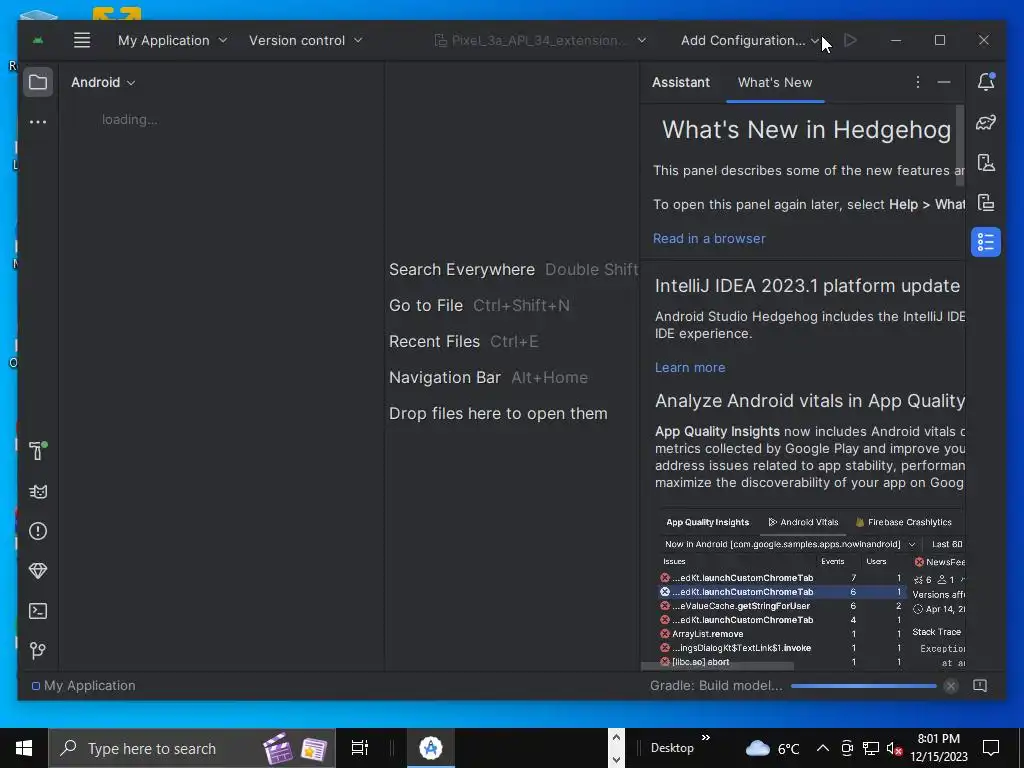Hide the Assistant panel
The height and width of the screenshot is (768, 1024).
pyautogui.click(x=944, y=82)
